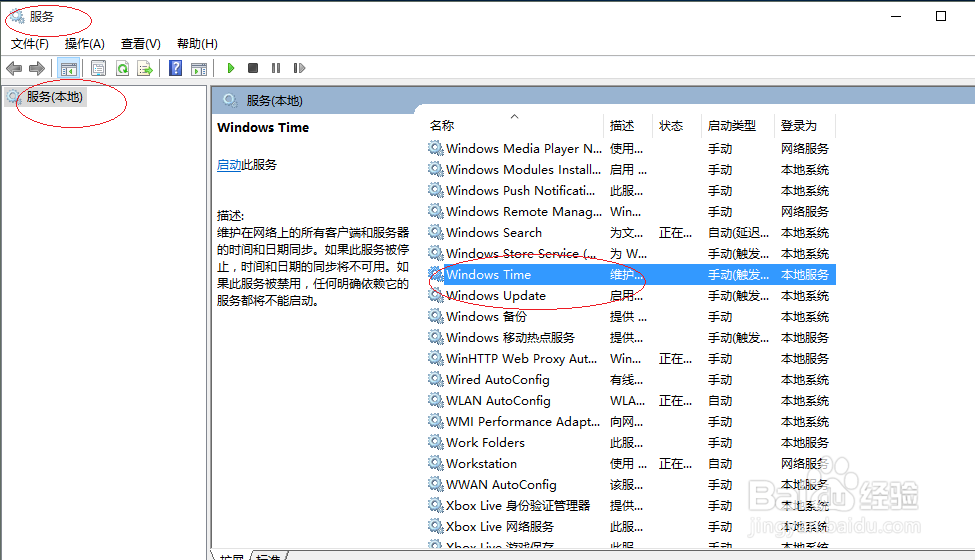Image resolution: width=975 pixels, height=560 pixels.
Task: Select Windows Push Notificati... service
Action: coord(631,191)
